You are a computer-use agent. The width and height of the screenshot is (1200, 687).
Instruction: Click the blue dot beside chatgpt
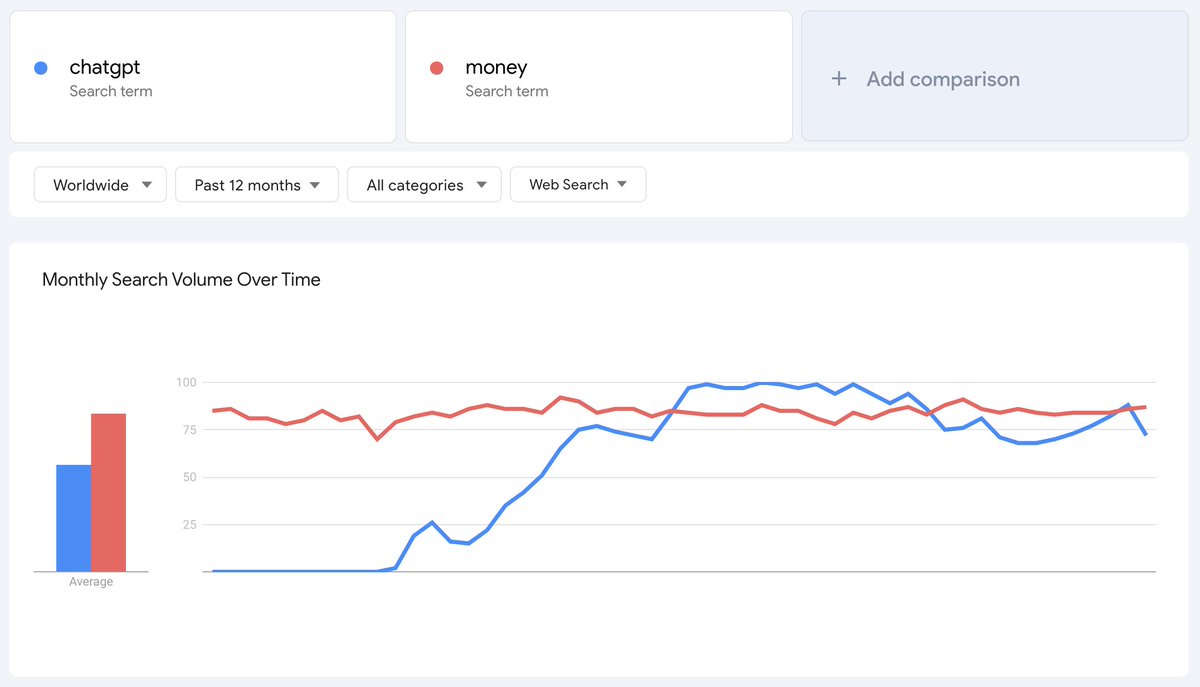pyautogui.click(x=41, y=68)
